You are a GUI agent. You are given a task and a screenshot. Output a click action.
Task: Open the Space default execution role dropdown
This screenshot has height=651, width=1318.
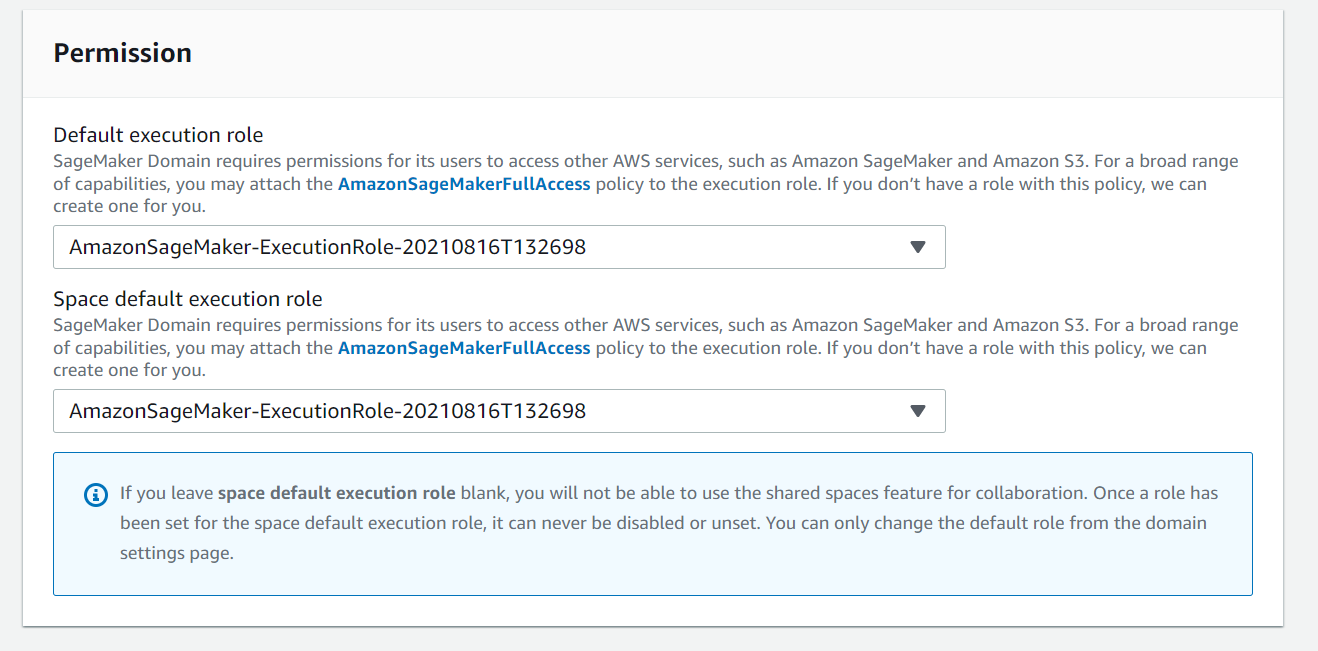pyautogui.click(x=499, y=411)
